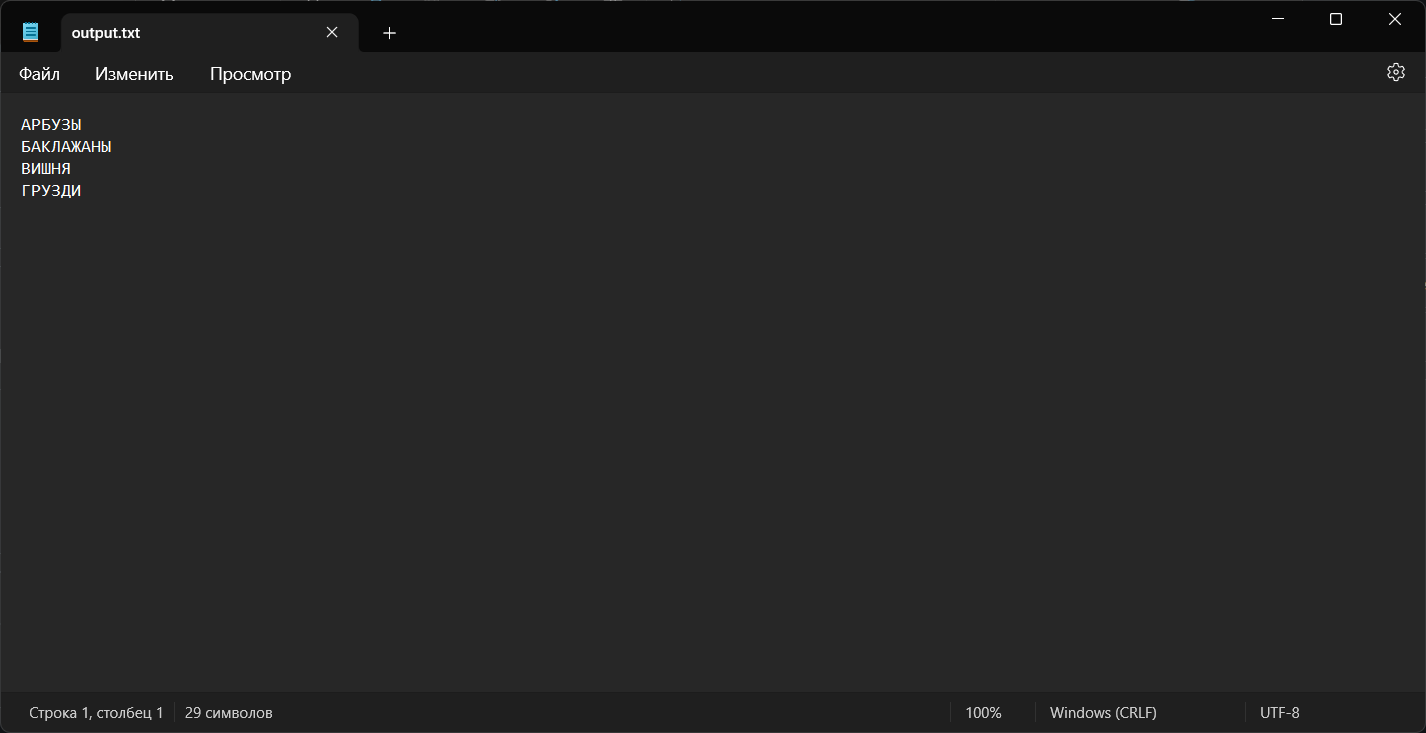This screenshot has width=1426, height=733.
Task: Place cursor in the word ВИШНЯ
Action: [46, 169]
